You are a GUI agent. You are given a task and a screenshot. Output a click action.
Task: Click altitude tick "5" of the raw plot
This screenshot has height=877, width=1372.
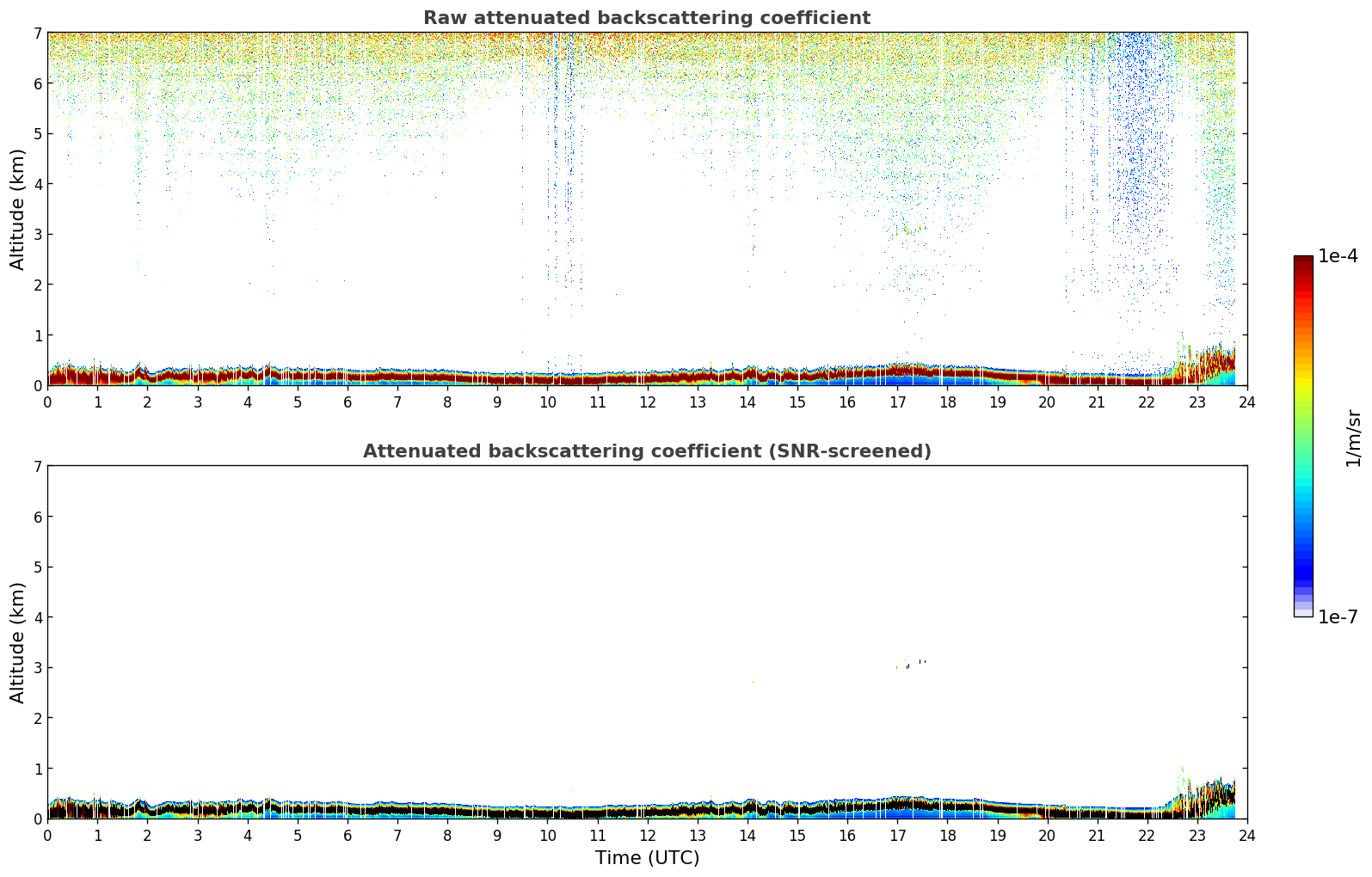37,133
